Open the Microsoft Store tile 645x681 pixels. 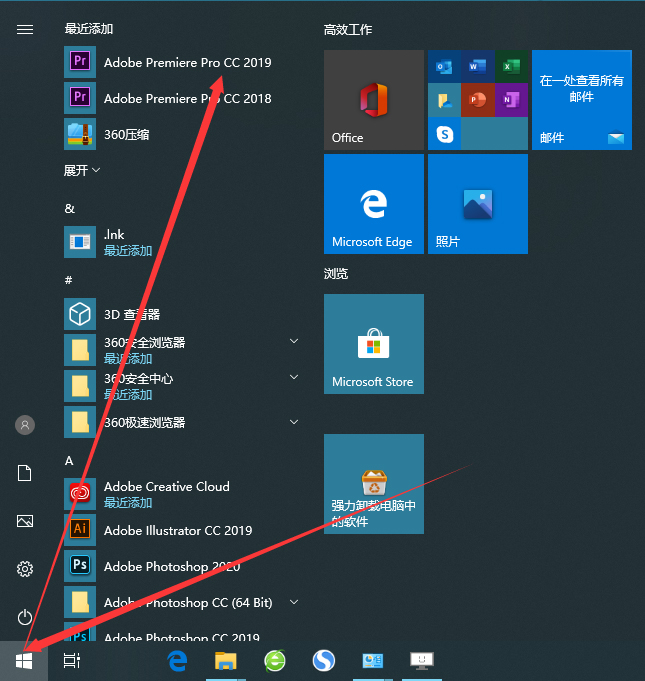click(x=373, y=344)
